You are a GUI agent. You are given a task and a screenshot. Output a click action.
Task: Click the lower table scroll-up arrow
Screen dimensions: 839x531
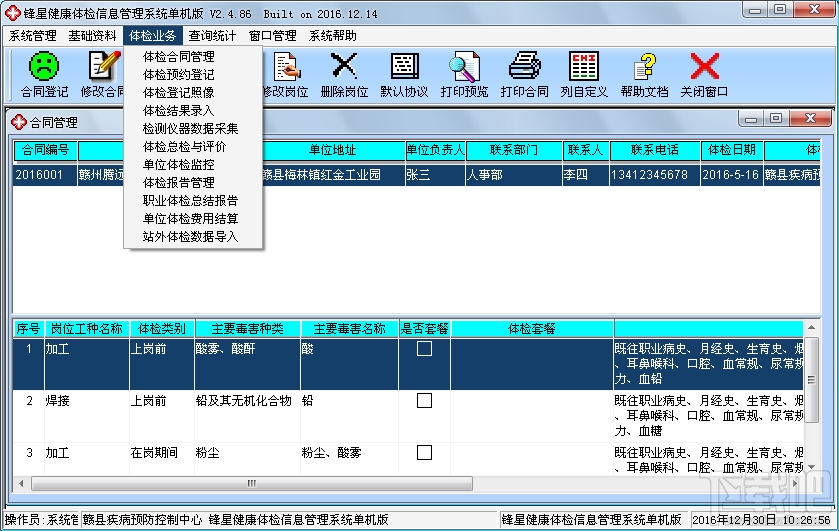click(x=811, y=327)
